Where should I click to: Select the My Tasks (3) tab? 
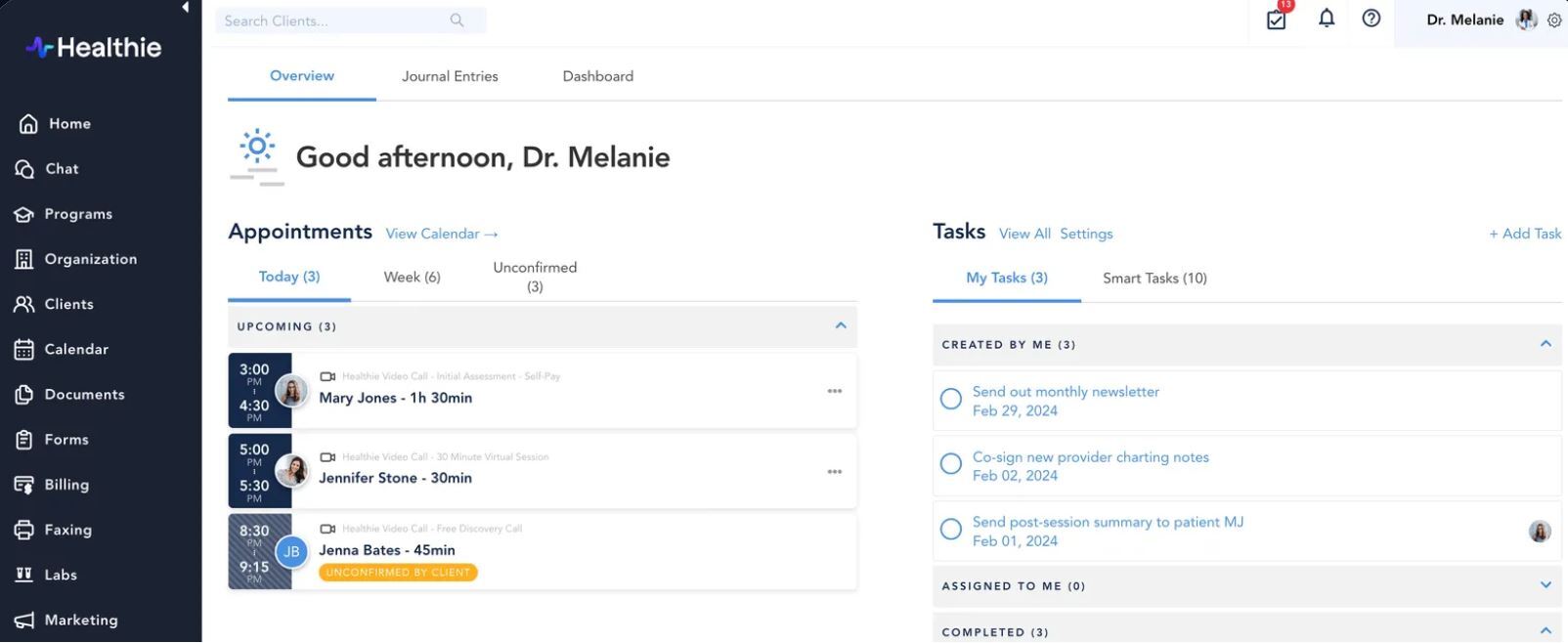pos(1007,279)
